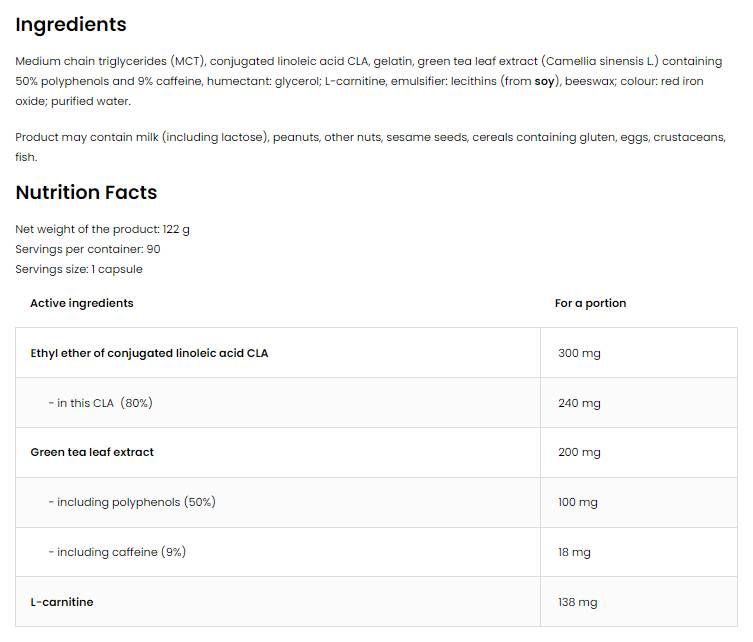Viewport: 753px width, 642px height.
Task: Select the bold word soy in ingredients
Action: (544, 81)
